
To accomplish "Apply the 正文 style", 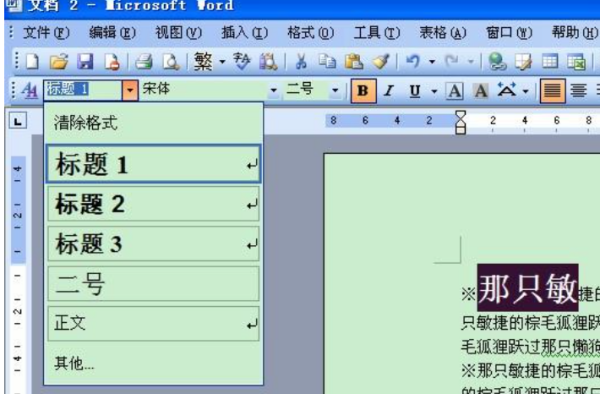I will pos(153,324).
